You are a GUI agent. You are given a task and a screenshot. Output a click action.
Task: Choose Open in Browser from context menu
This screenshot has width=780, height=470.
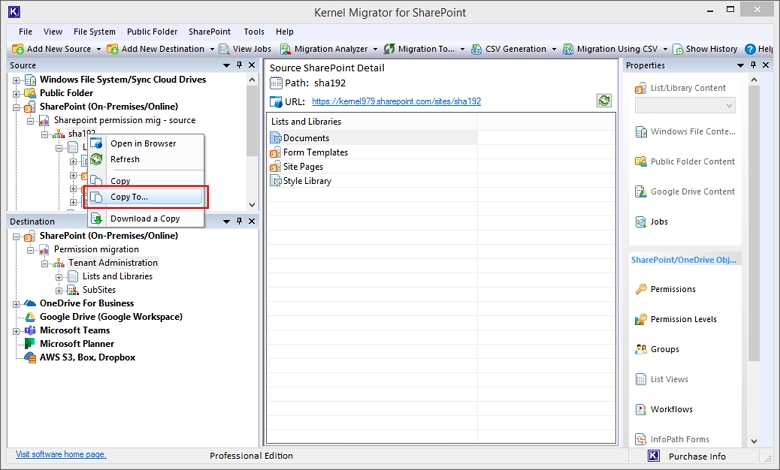pos(146,143)
